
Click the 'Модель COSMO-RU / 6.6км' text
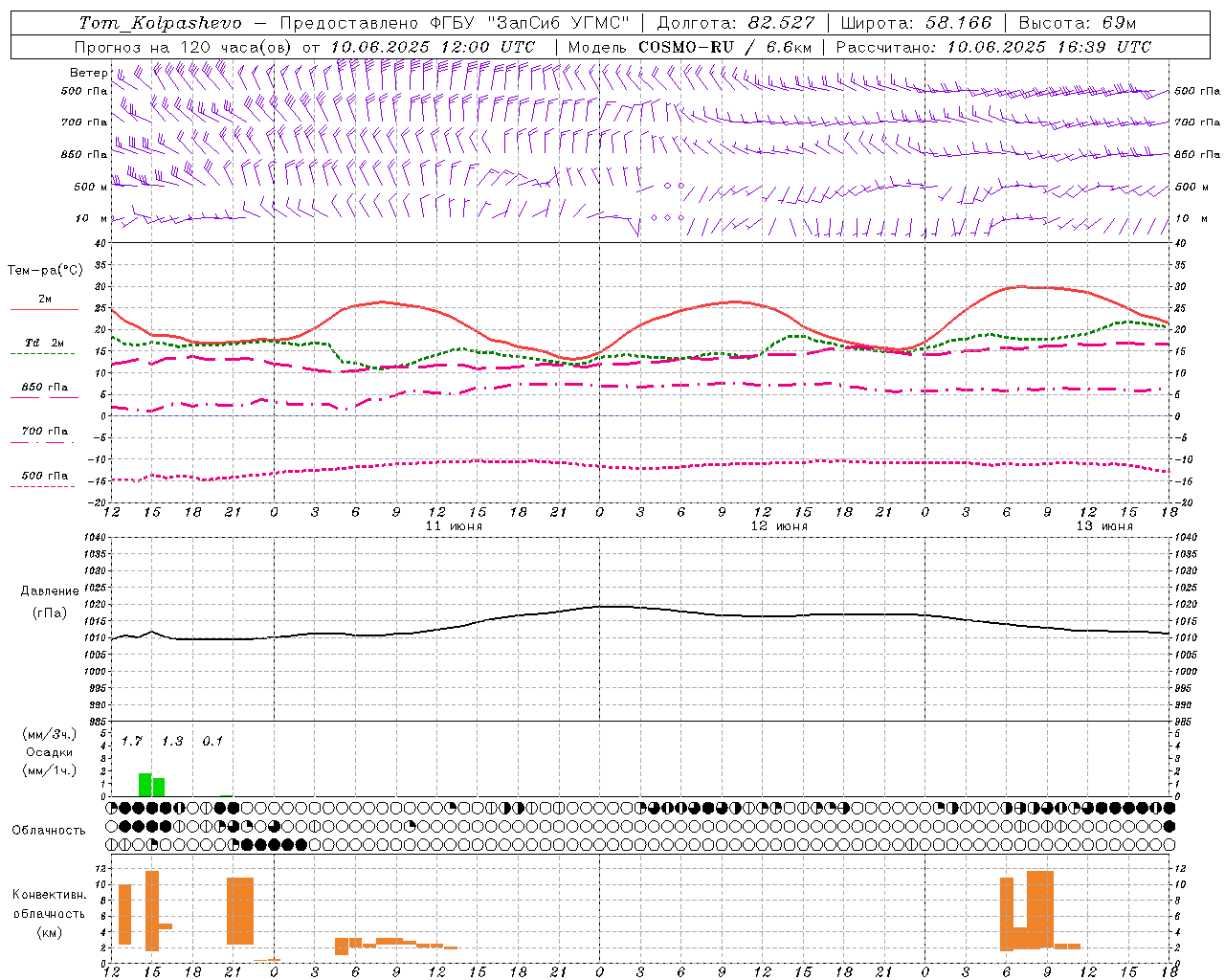coord(690,47)
